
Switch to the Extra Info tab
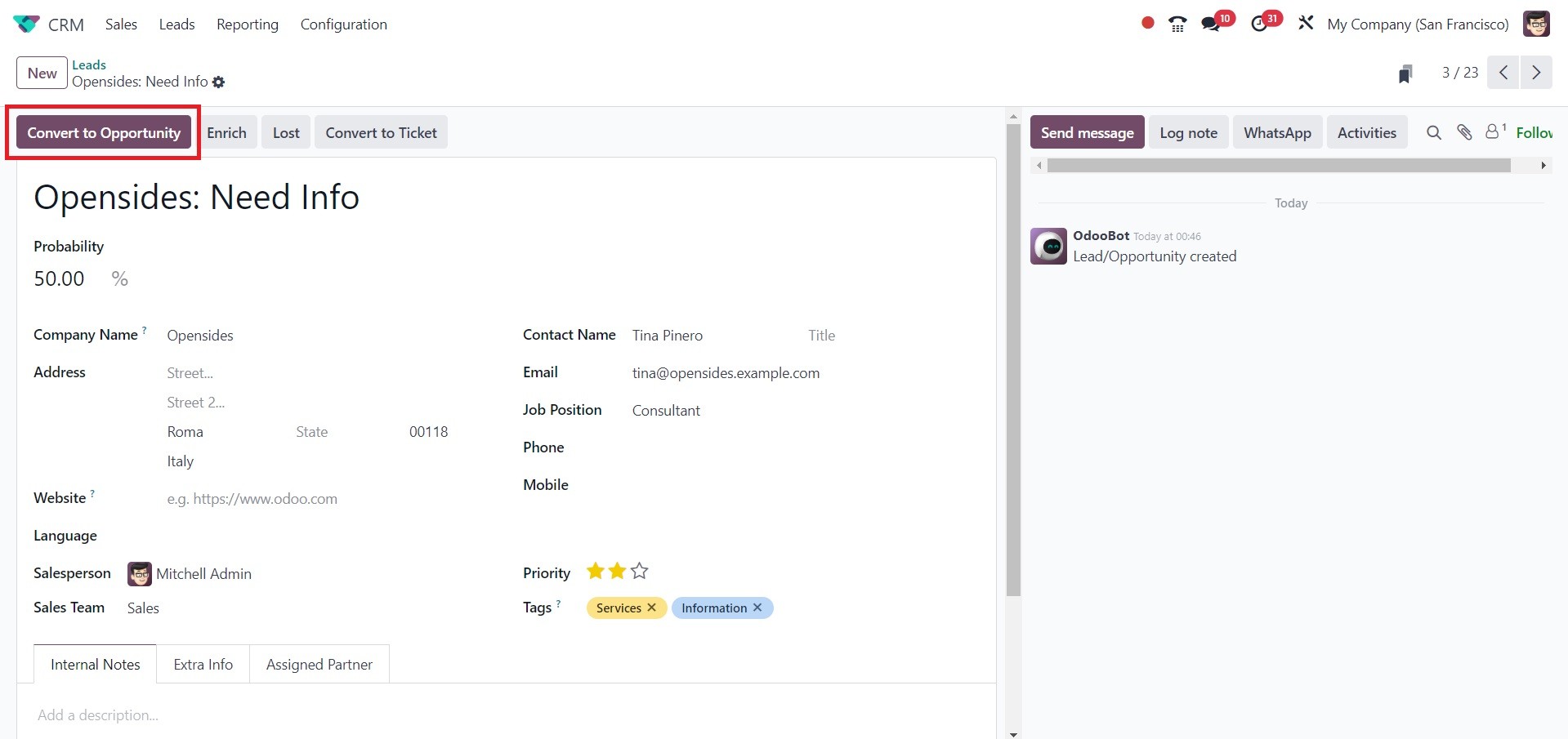(x=203, y=665)
